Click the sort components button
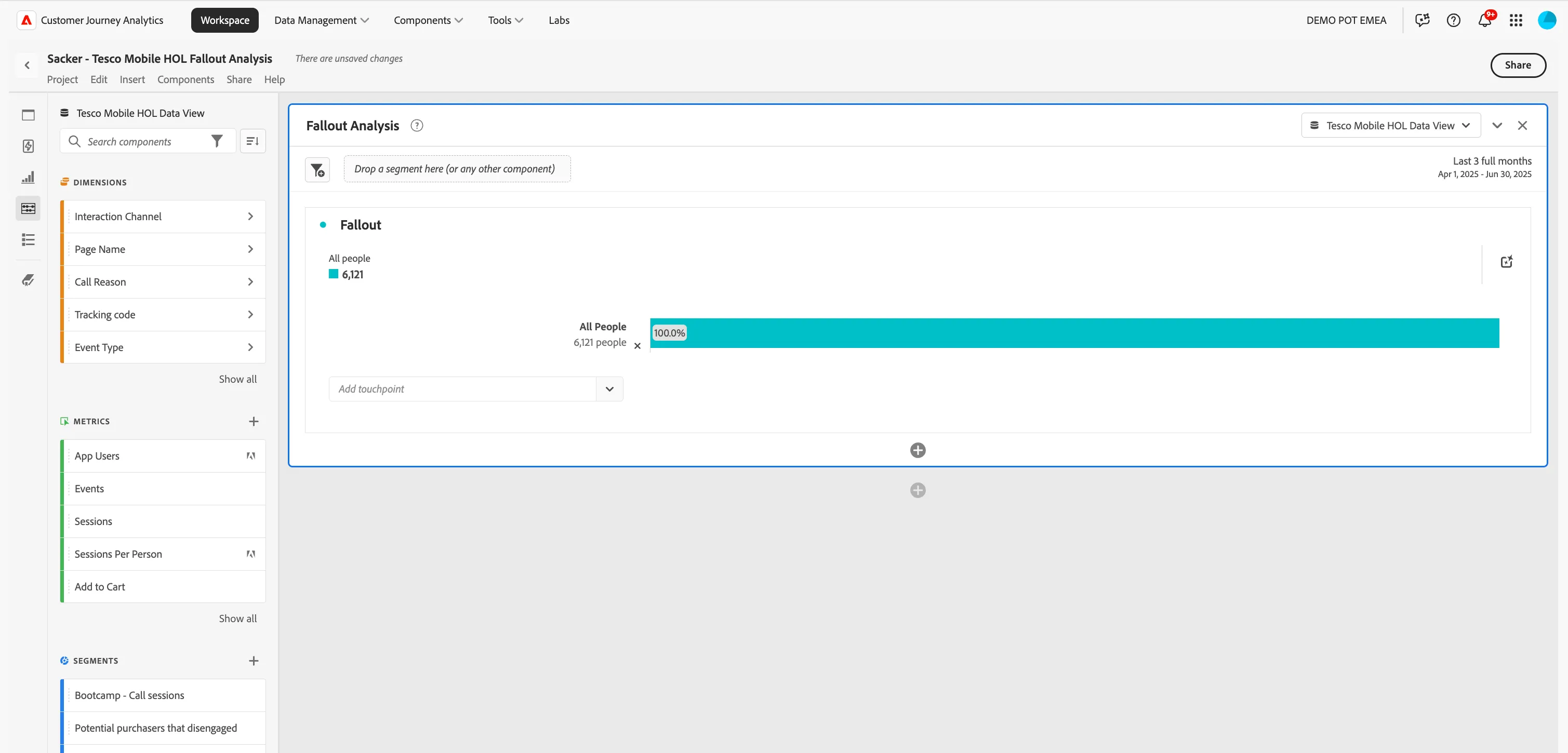This screenshot has height=753, width=1568. pyautogui.click(x=253, y=141)
